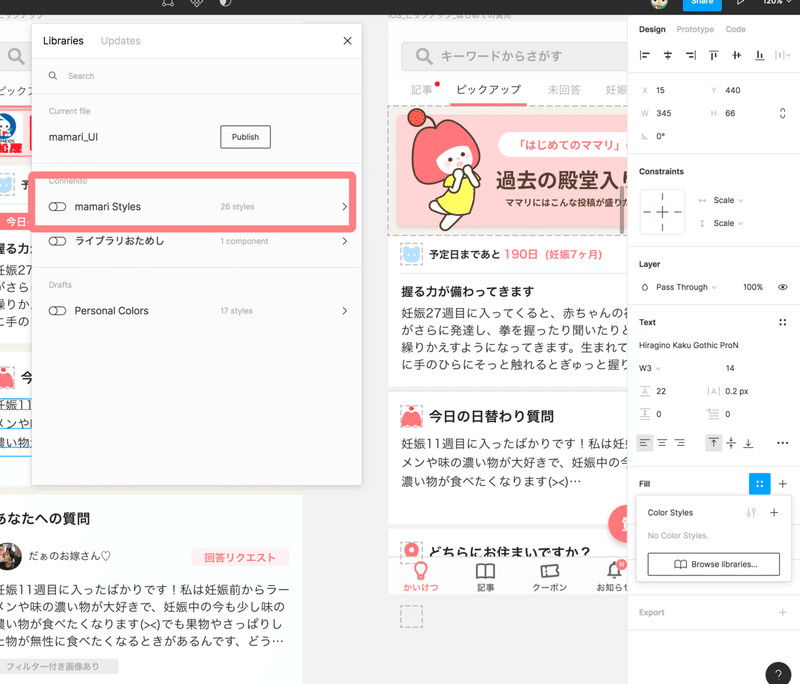
Task: Toggle the mamari Styles library switch
Action: pyautogui.click(x=57, y=207)
